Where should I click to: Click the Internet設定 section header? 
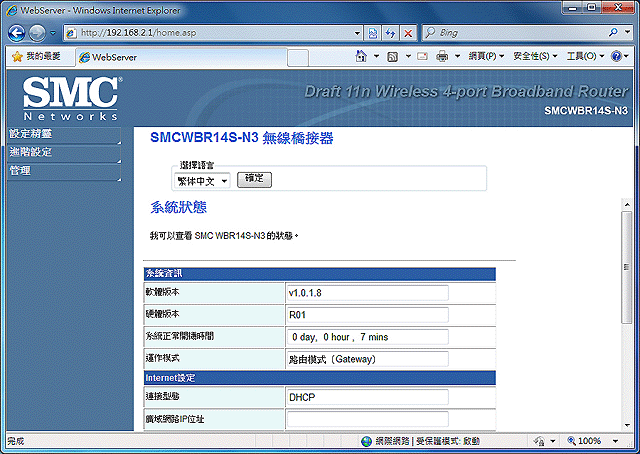point(320,378)
